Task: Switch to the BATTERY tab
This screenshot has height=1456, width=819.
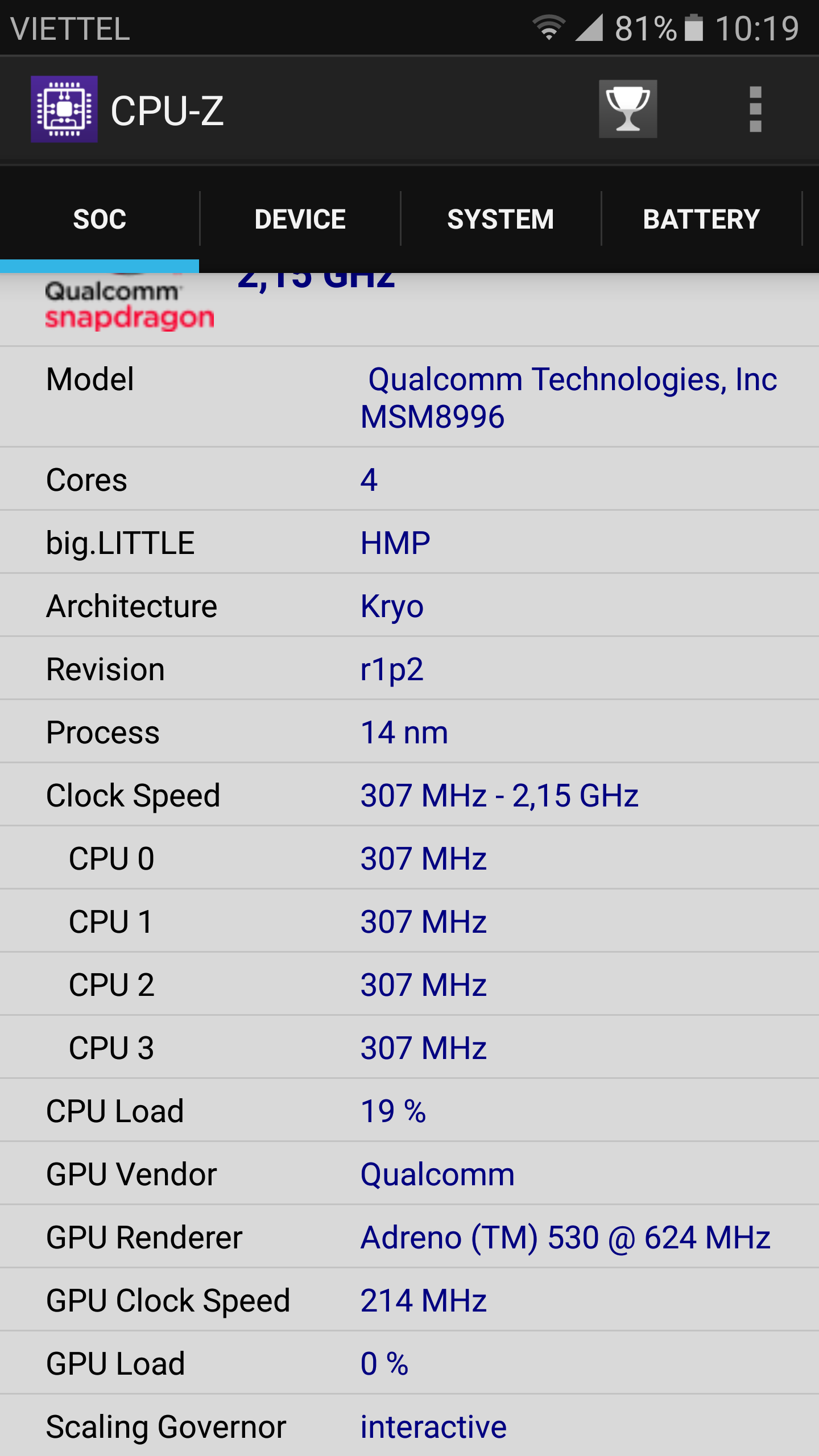Action: pos(701,219)
